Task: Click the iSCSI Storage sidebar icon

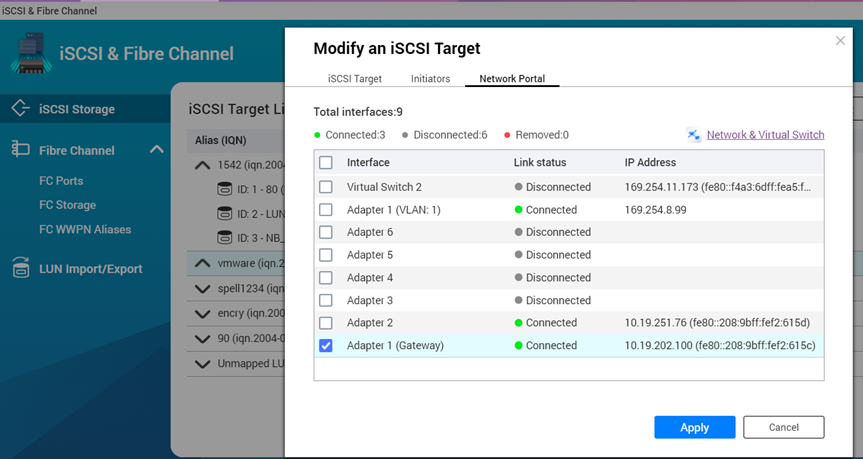Action: (x=20, y=109)
